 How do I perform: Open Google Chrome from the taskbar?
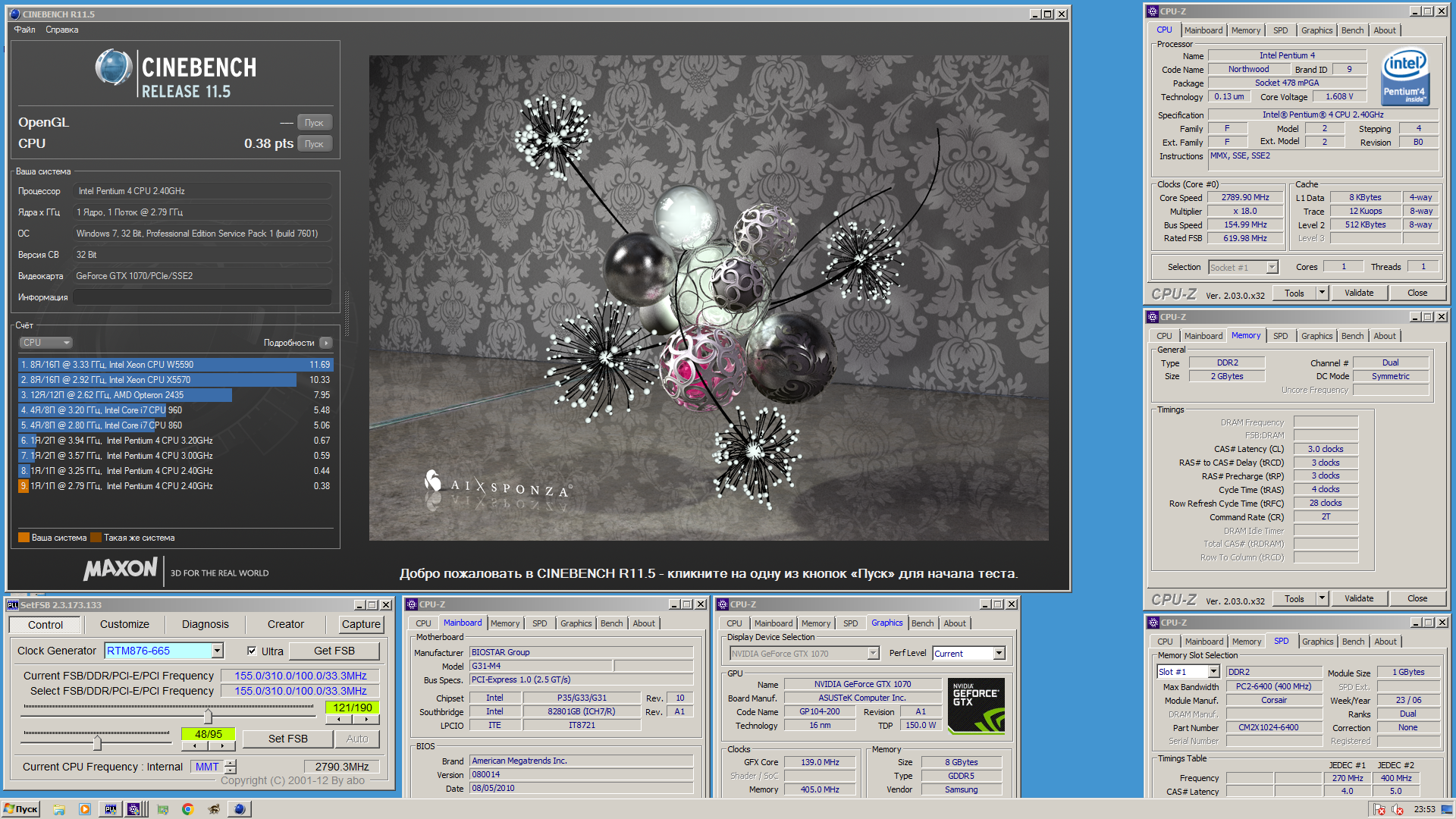187,809
